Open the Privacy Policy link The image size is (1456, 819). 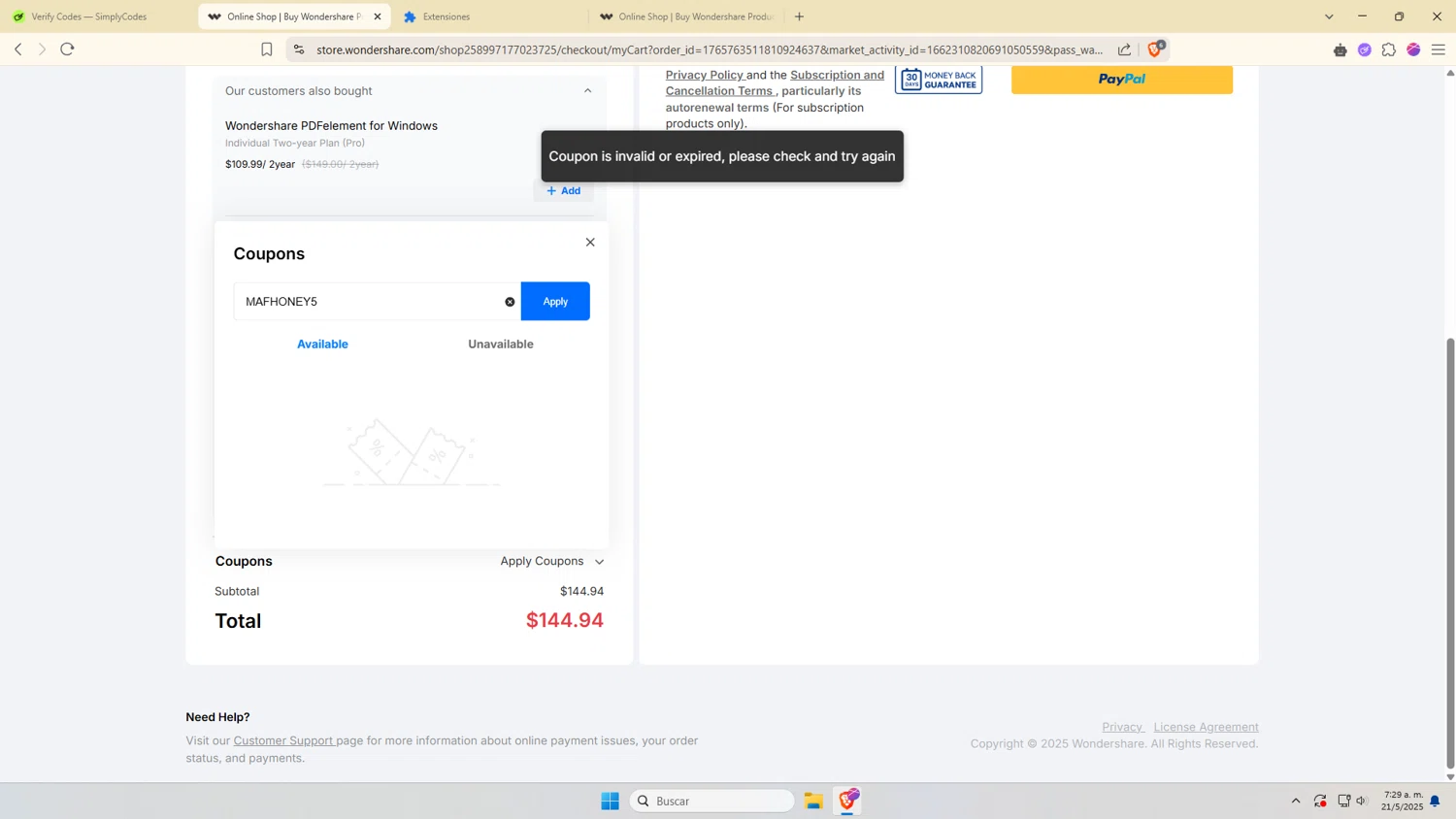point(705,75)
